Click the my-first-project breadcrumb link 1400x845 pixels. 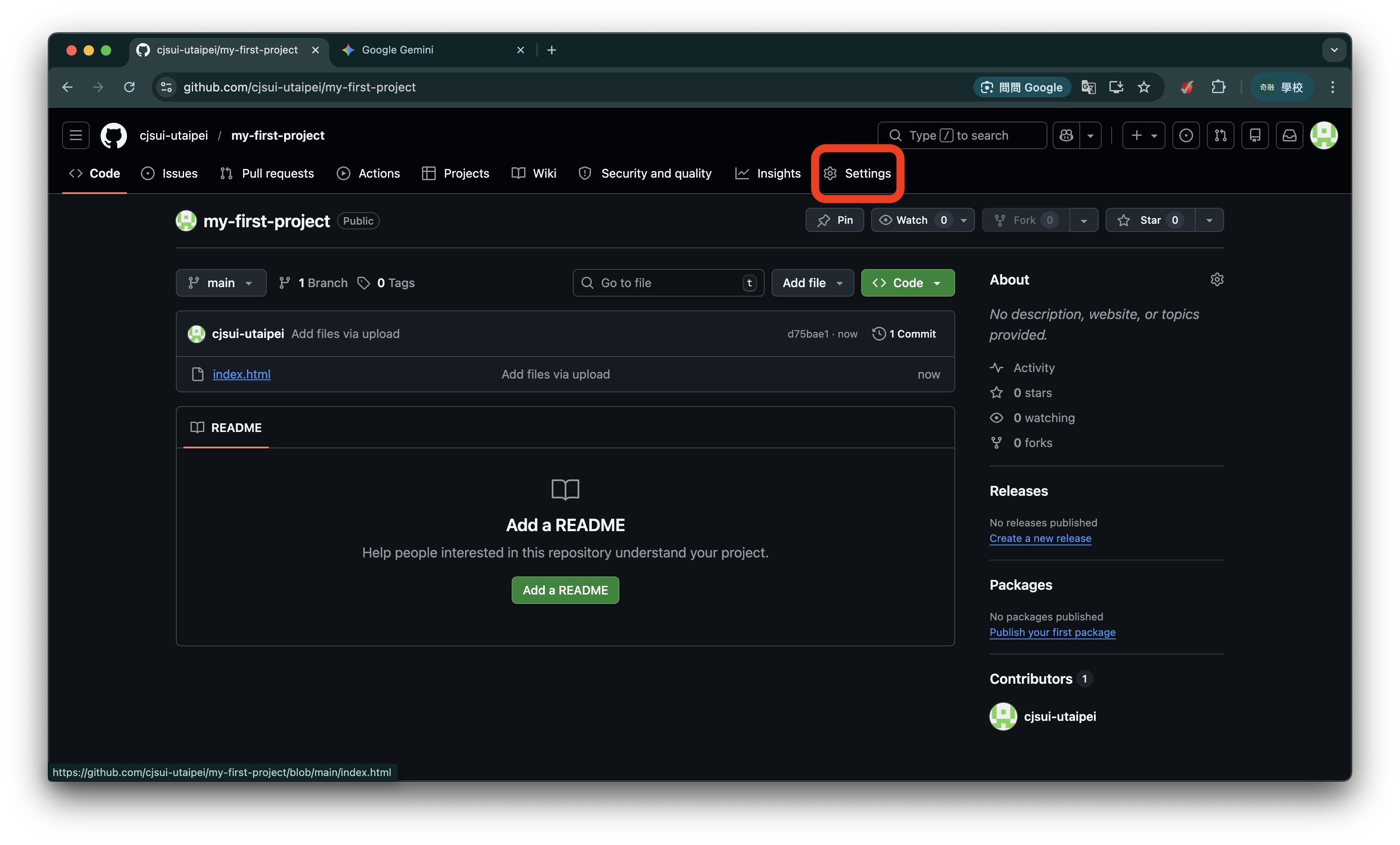coord(278,135)
